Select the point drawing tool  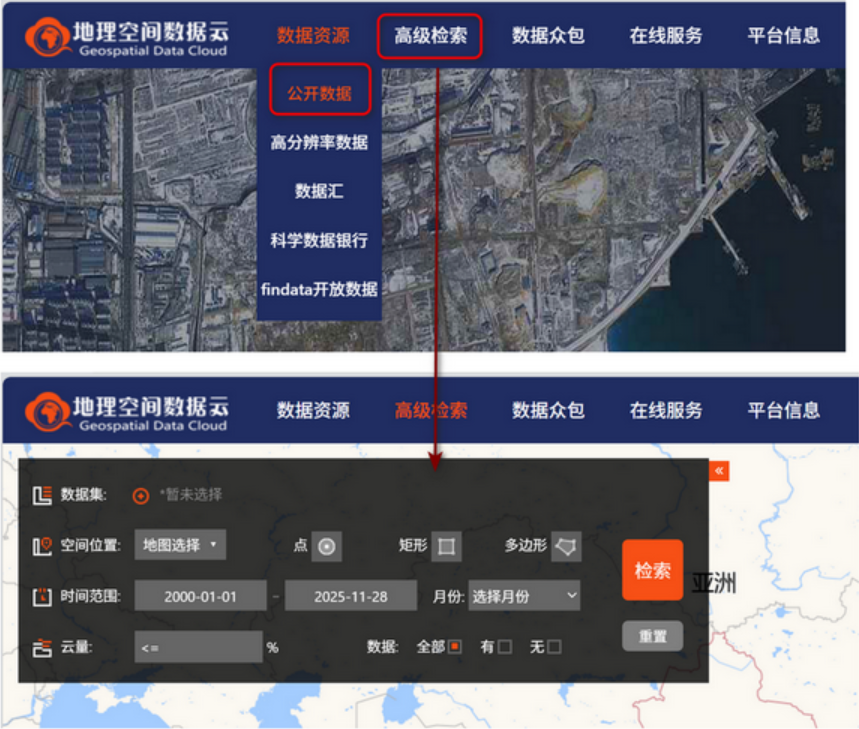[x=329, y=546]
